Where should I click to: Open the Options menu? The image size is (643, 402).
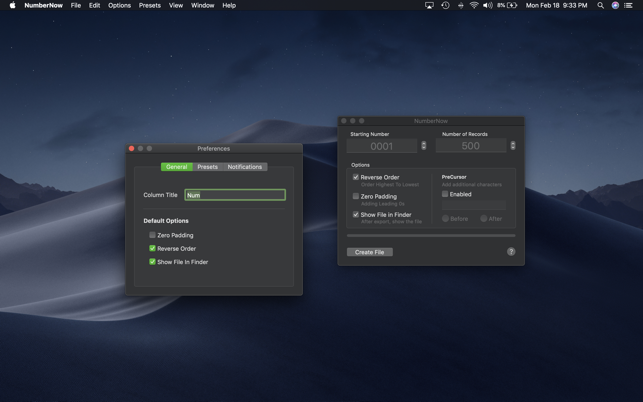119,5
